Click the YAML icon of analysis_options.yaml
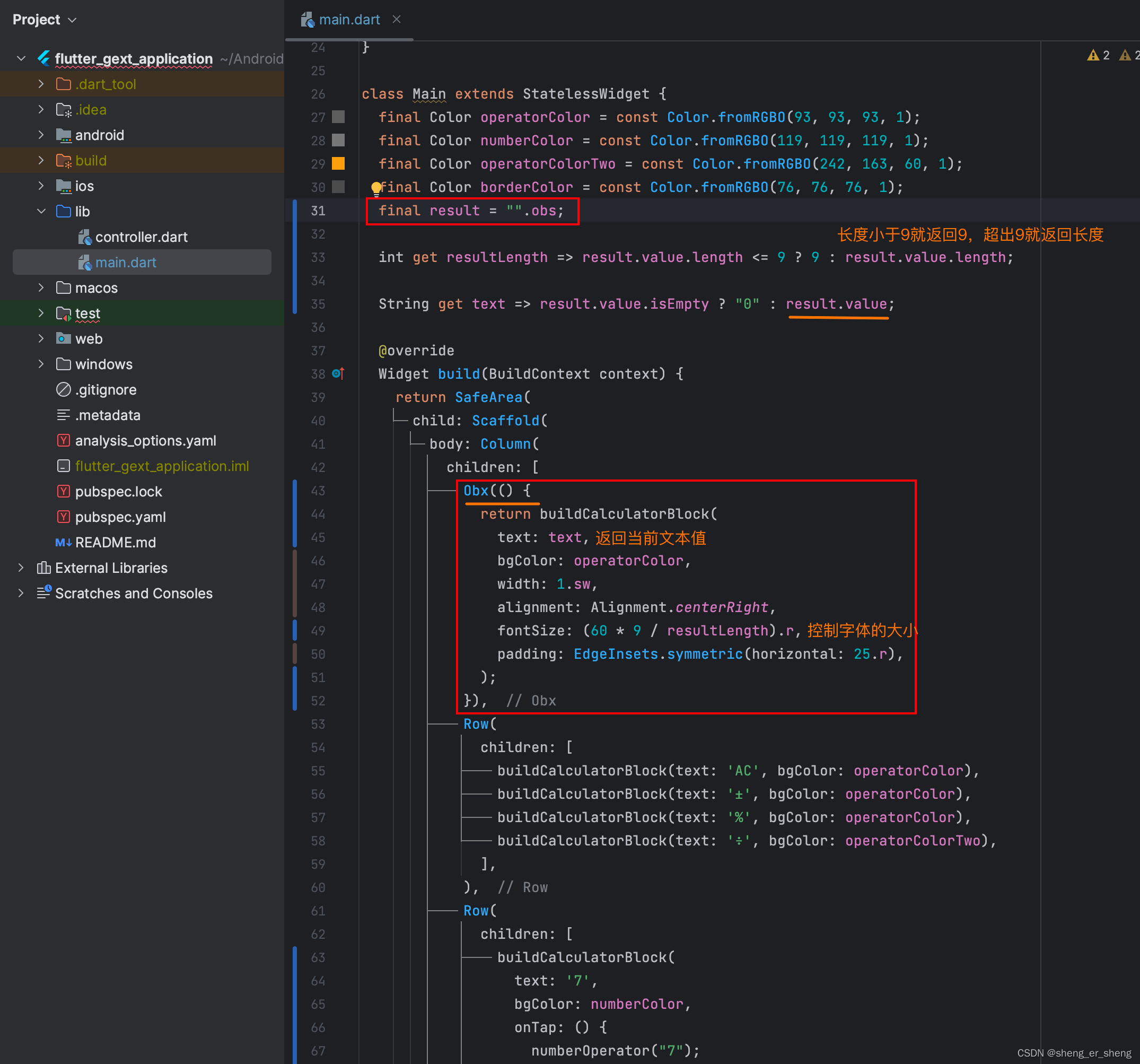This screenshot has width=1140, height=1064. (64, 441)
